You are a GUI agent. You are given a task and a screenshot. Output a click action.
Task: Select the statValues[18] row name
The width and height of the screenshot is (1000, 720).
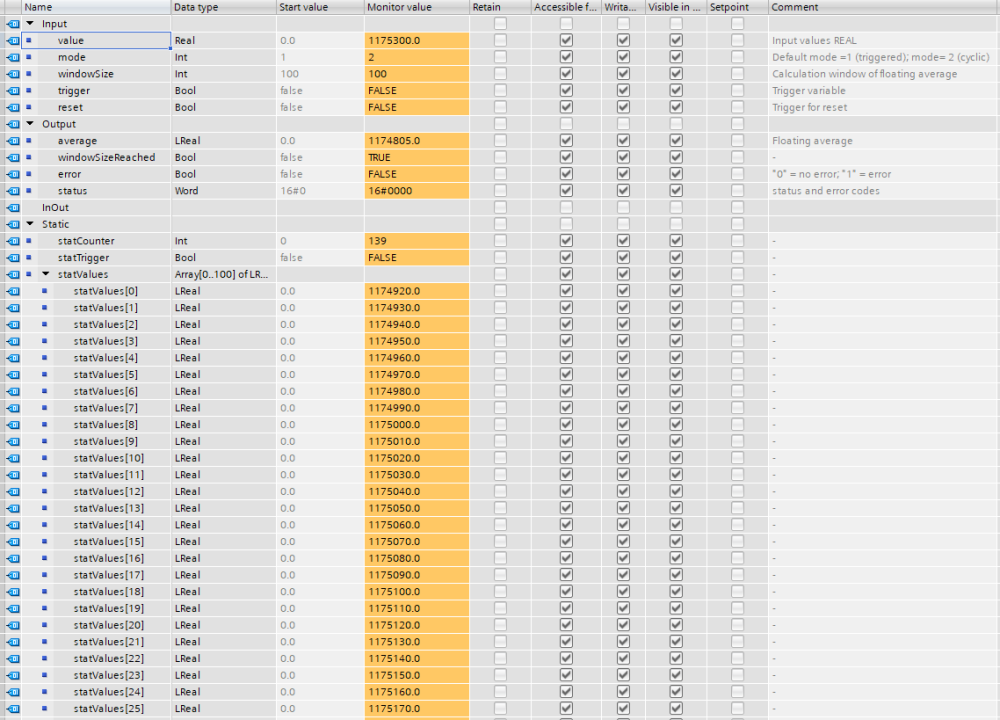(108, 591)
